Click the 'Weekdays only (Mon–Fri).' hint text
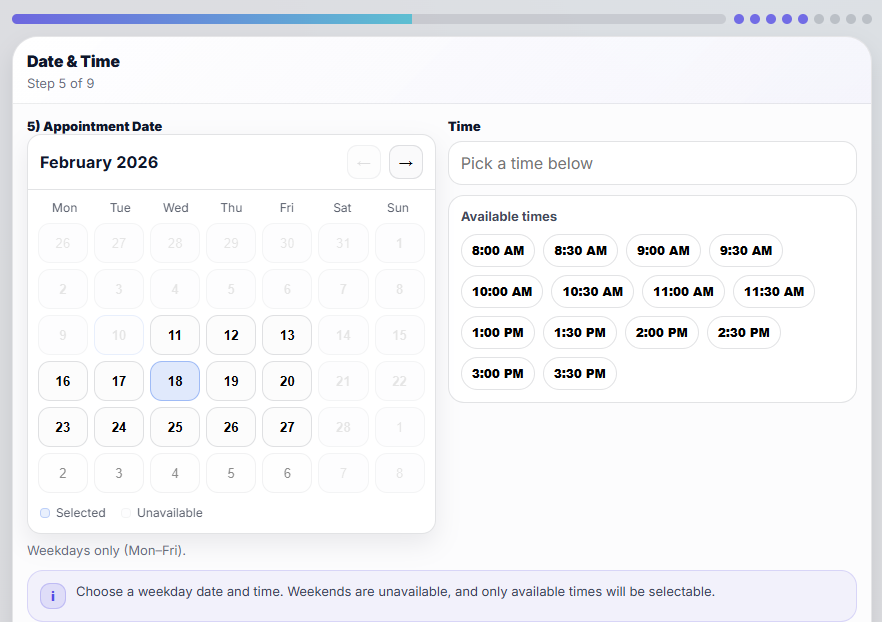Image resolution: width=882 pixels, height=622 pixels. click(x=106, y=551)
